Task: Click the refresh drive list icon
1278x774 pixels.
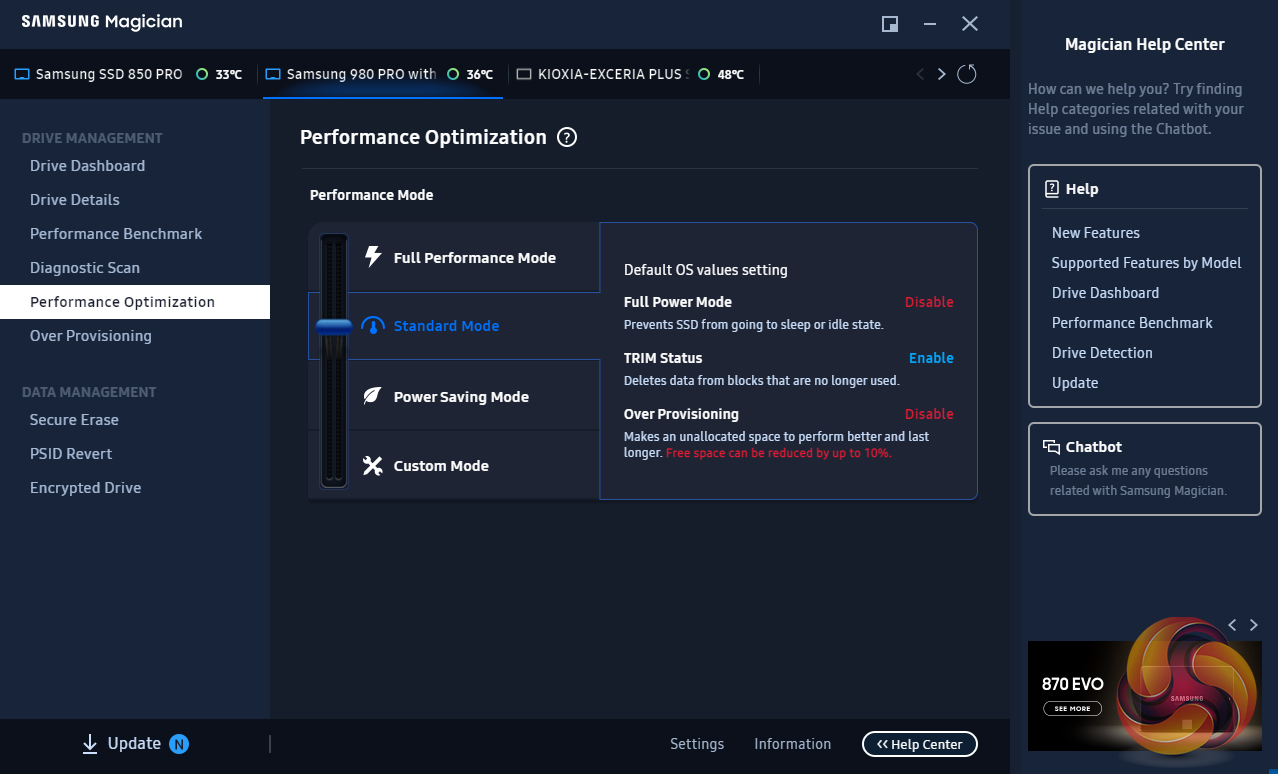Action: click(x=966, y=74)
